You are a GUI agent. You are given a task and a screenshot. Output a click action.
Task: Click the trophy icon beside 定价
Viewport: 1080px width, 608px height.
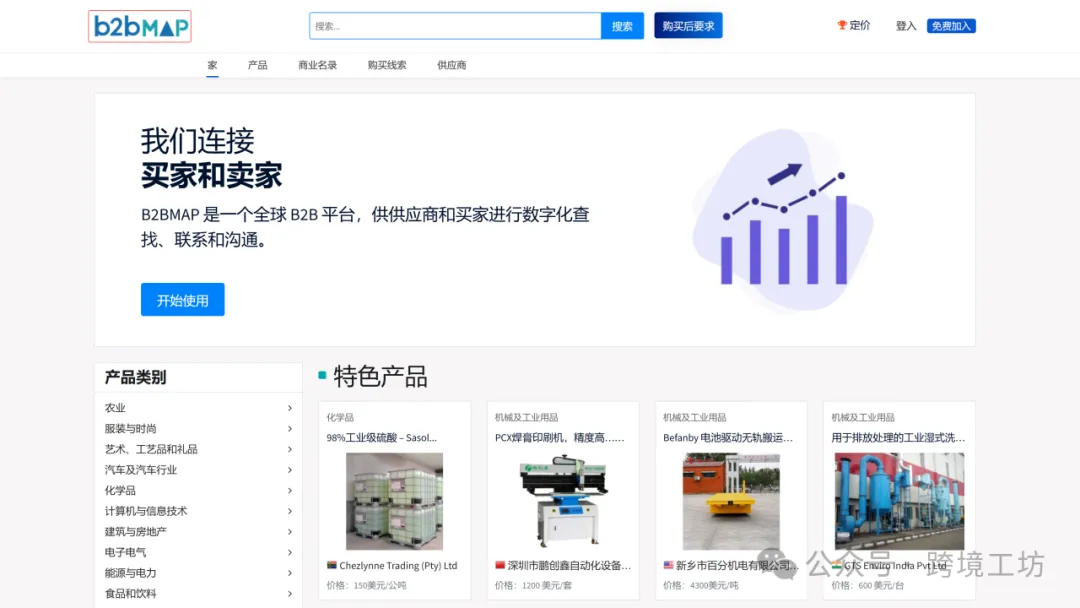pyautogui.click(x=841, y=26)
